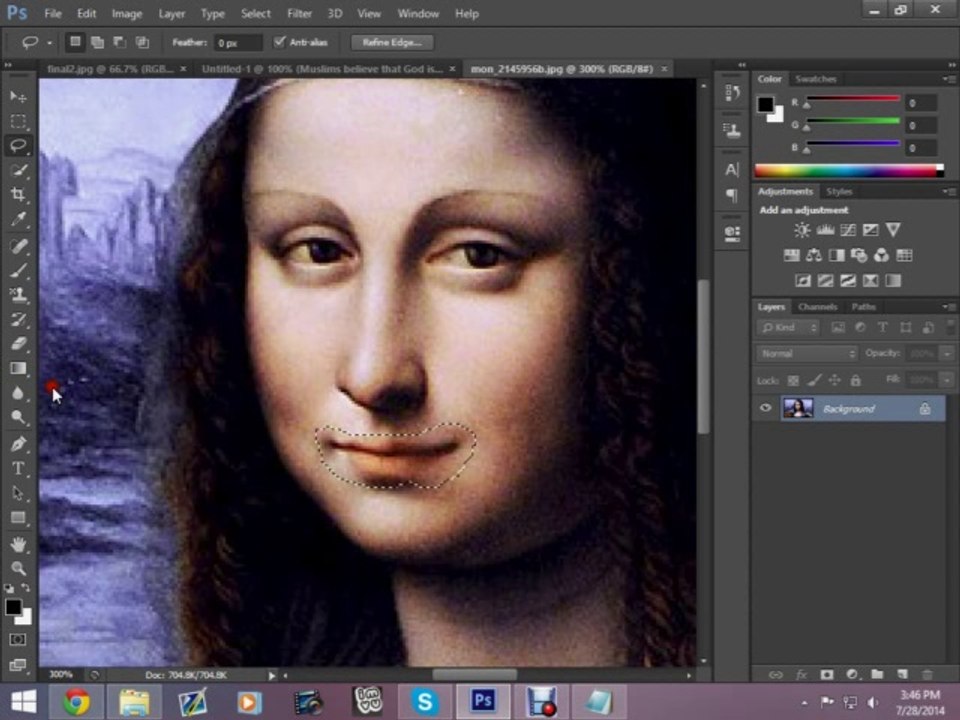The image size is (960, 720).
Task: Select the Horizontal Type tool
Action: pyautogui.click(x=18, y=468)
